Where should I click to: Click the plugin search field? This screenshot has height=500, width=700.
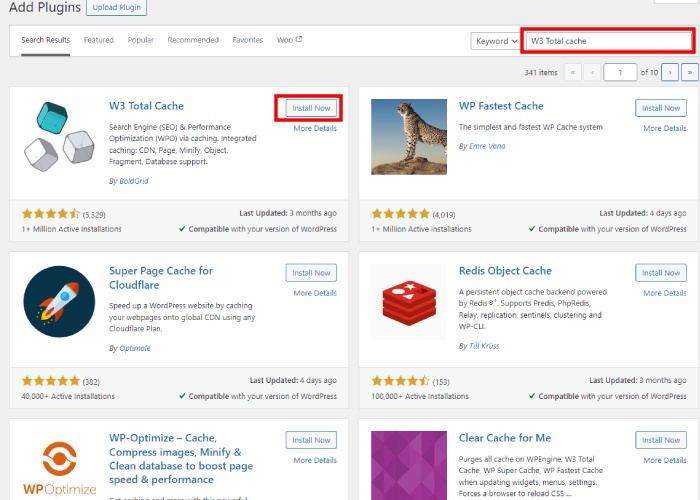coord(609,41)
